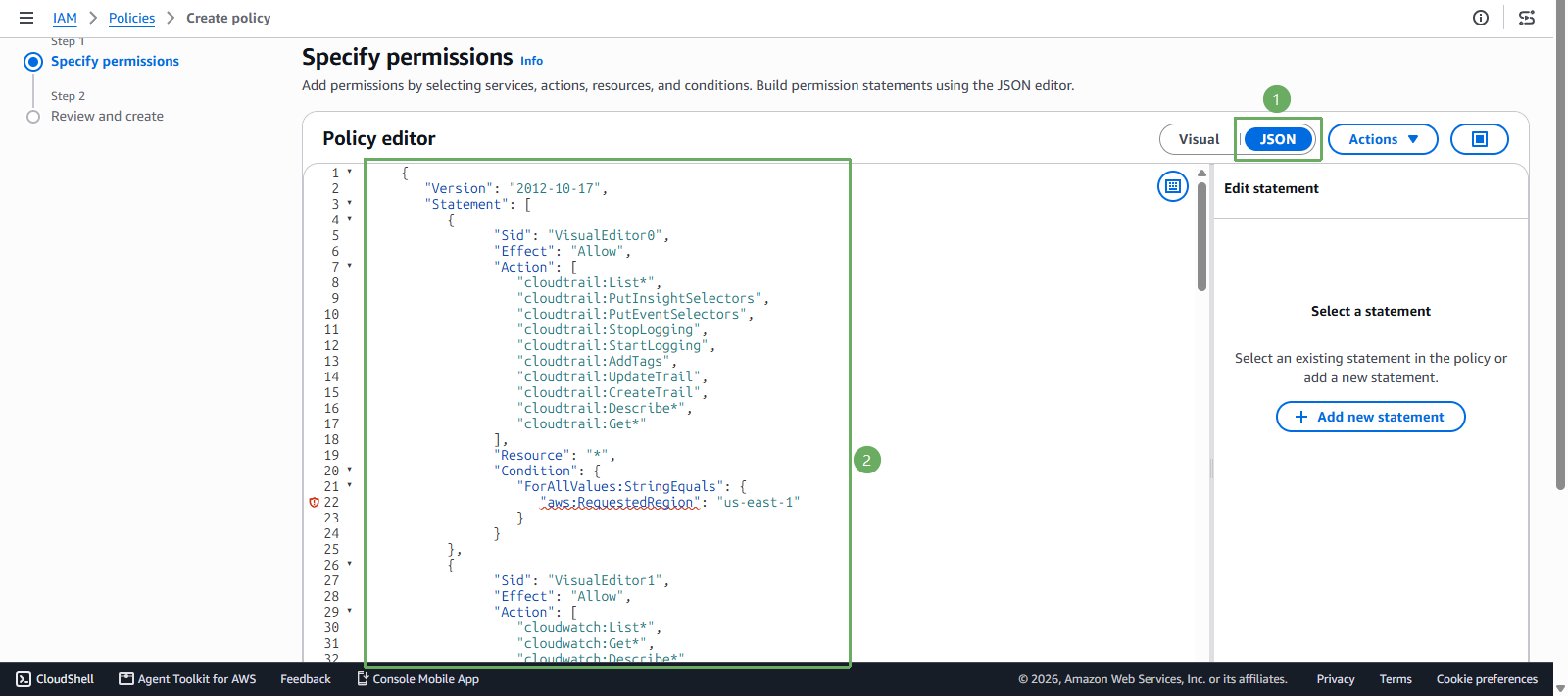Click the page vertical scrollbar thumb
The height and width of the screenshot is (696, 1568).
[1560, 245]
